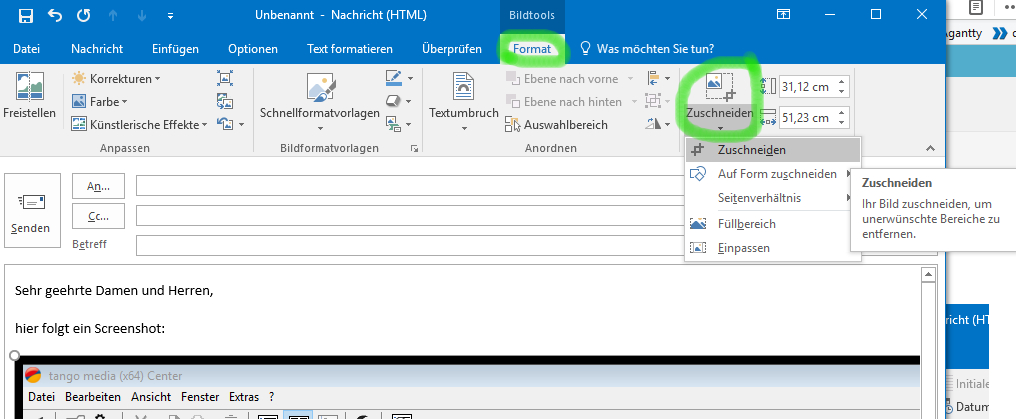Screen dimensions: 1016x419
Task: Expand the Farbe color dropdown
Action: point(100,101)
